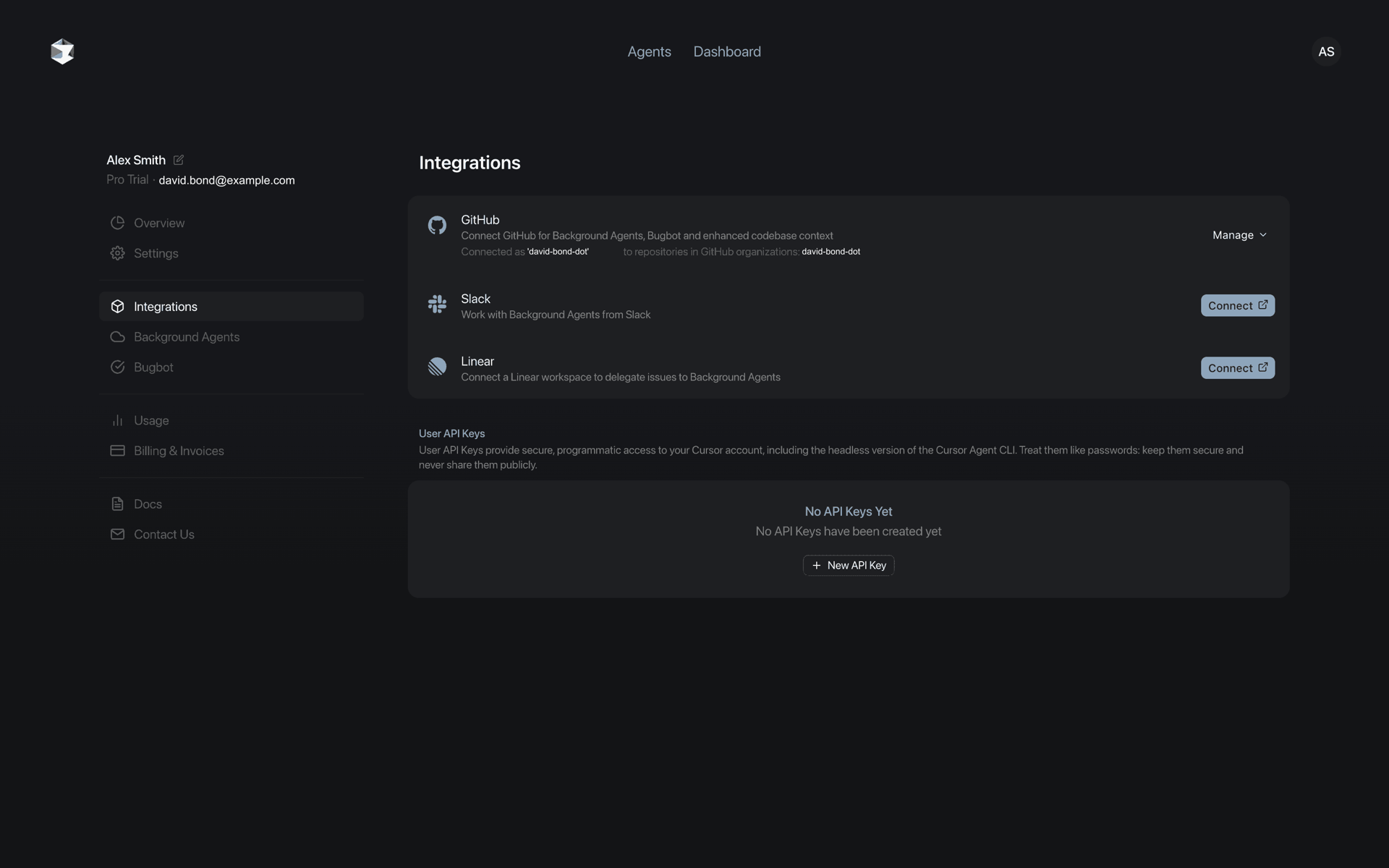Click the edit pencil beside Alex Smith
Viewport: 1389px width, 868px height.
click(x=179, y=160)
